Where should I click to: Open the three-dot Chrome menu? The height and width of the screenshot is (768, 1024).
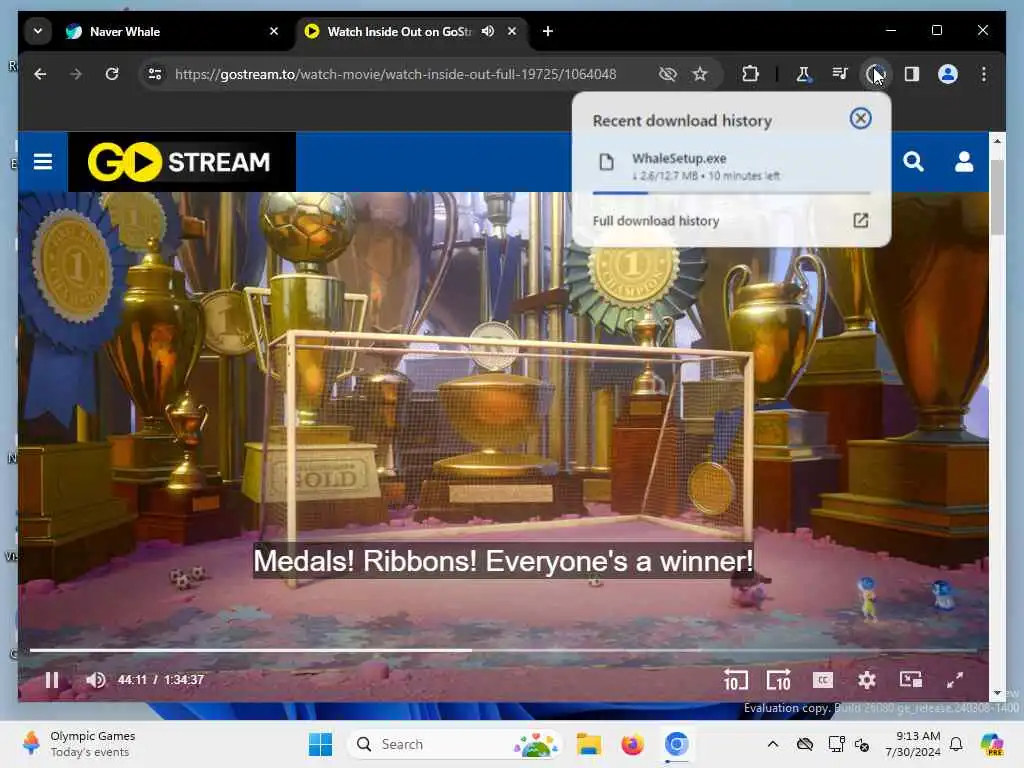[x=984, y=74]
